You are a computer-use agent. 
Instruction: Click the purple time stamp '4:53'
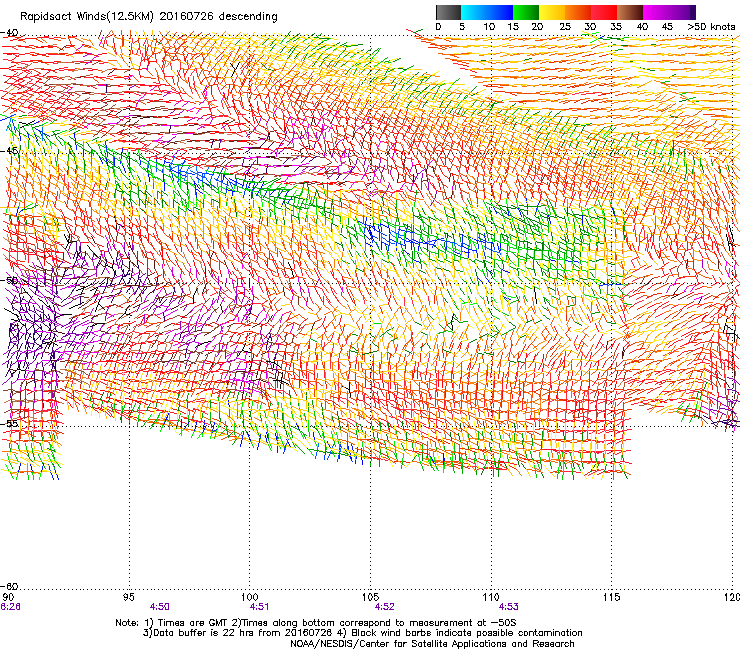(x=508, y=607)
